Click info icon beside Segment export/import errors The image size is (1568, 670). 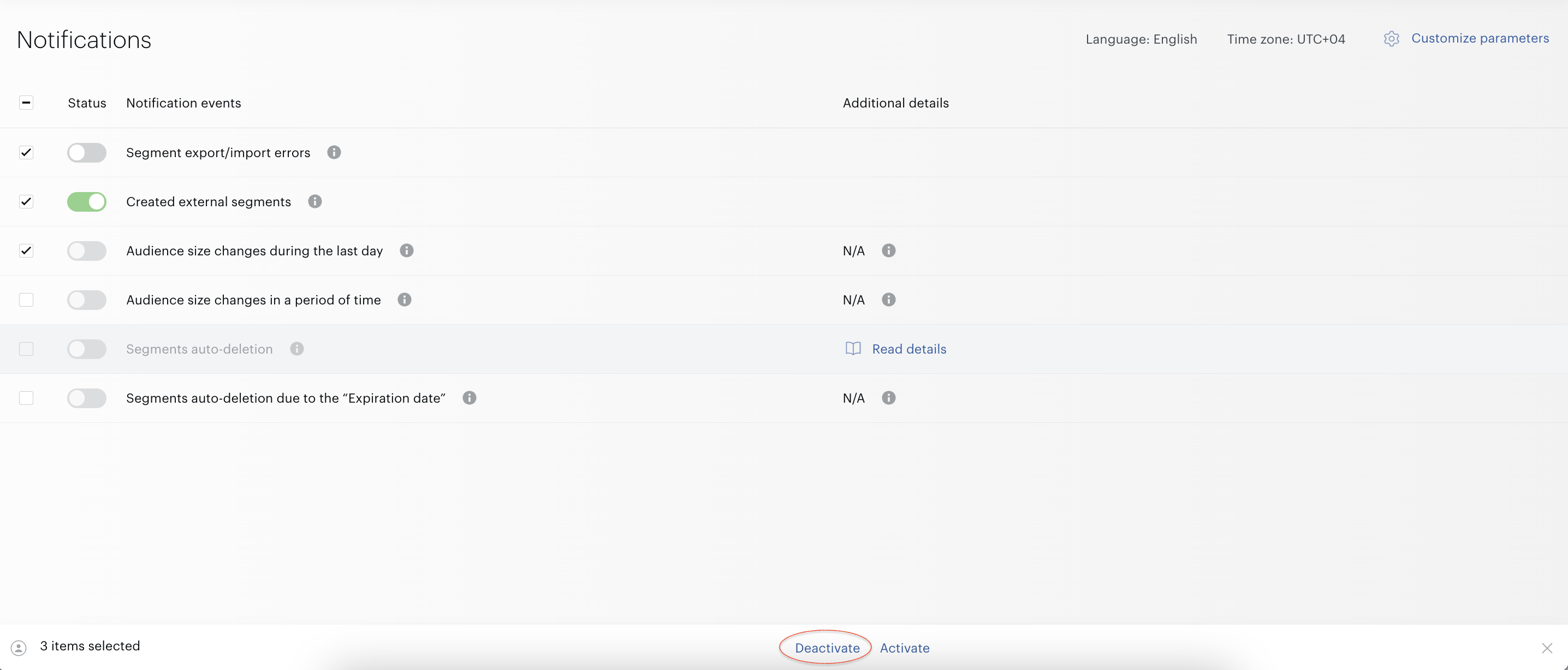334,152
